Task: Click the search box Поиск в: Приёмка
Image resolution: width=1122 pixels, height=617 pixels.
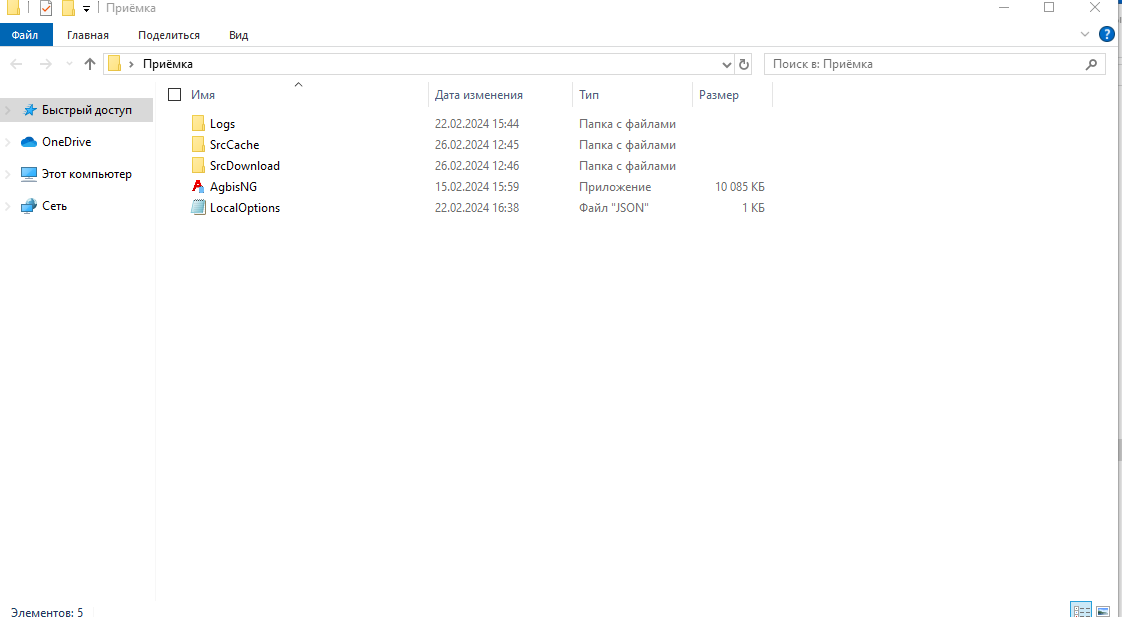Action: pos(925,64)
